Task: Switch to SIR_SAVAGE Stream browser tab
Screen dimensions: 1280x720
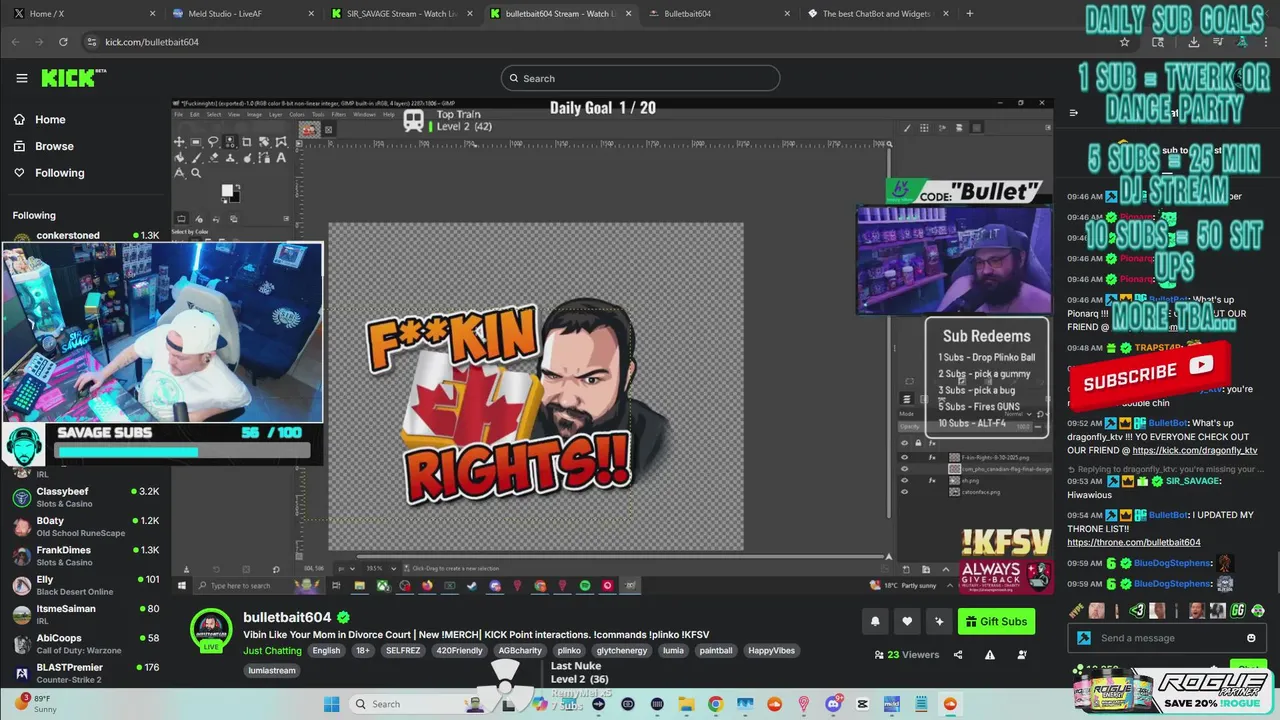Action: click(x=402, y=14)
